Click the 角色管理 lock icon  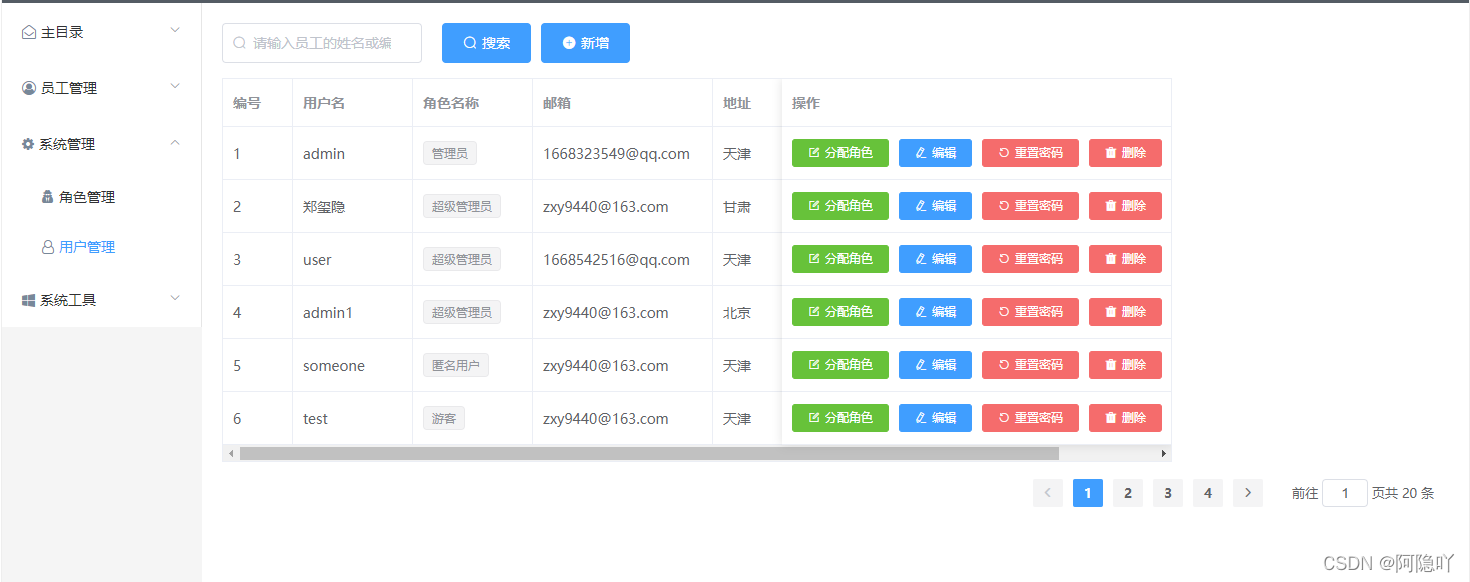pos(48,197)
